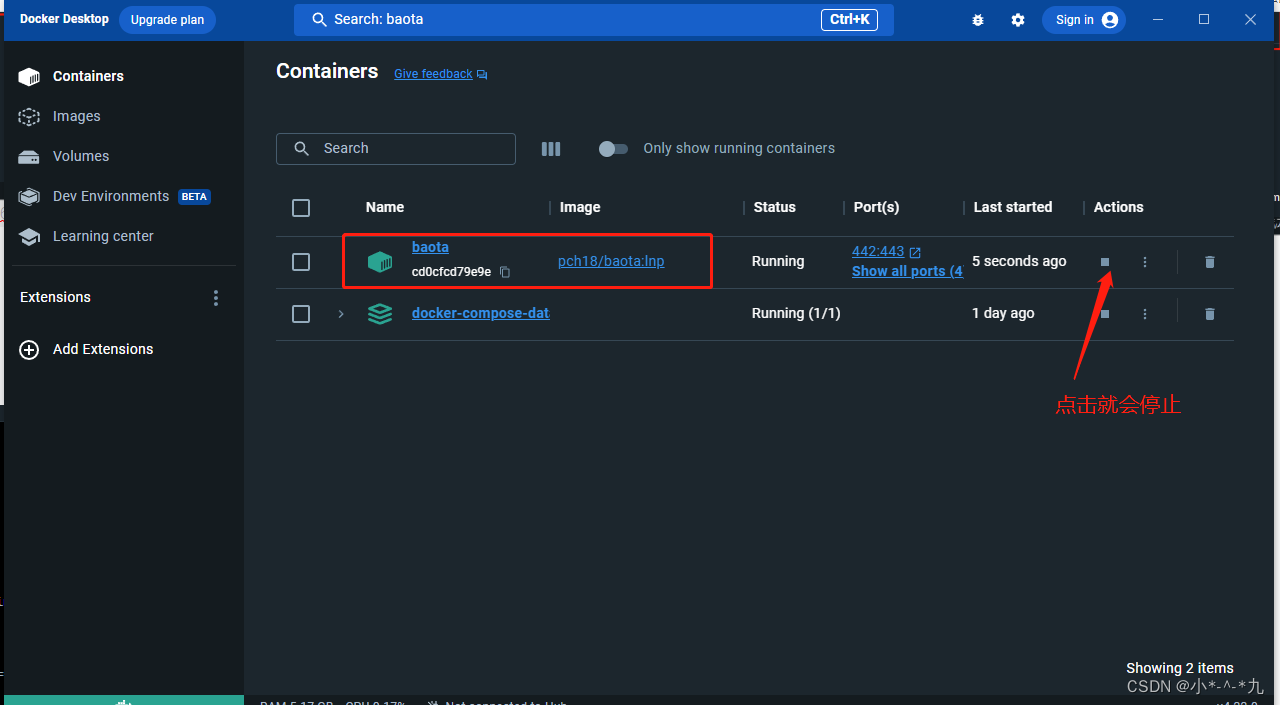This screenshot has width=1280, height=705.
Task: Tick the select-all containers header checkbox
Action: coord(301,208)
